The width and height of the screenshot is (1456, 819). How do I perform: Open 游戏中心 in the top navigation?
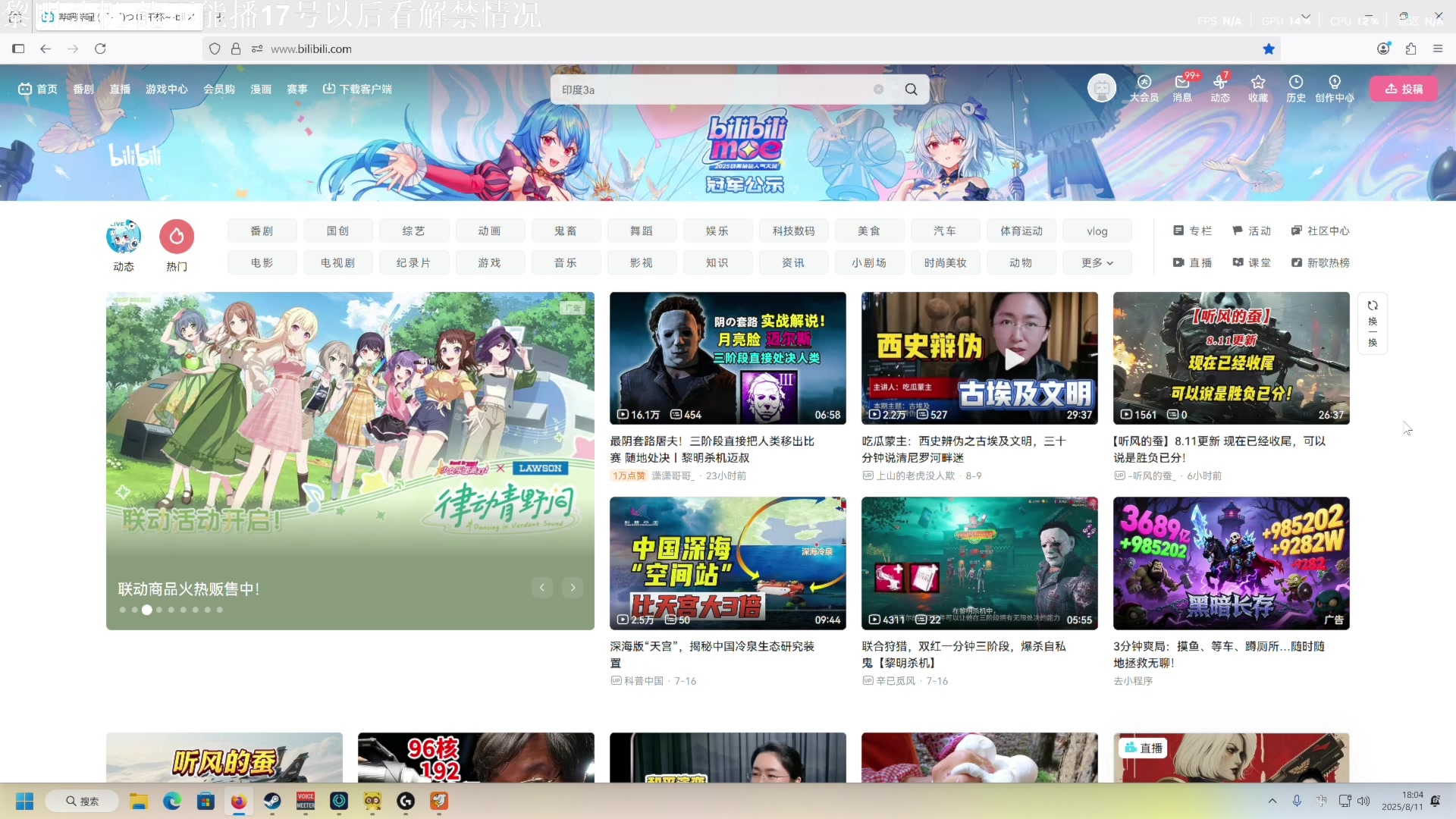tap(167, 89)
